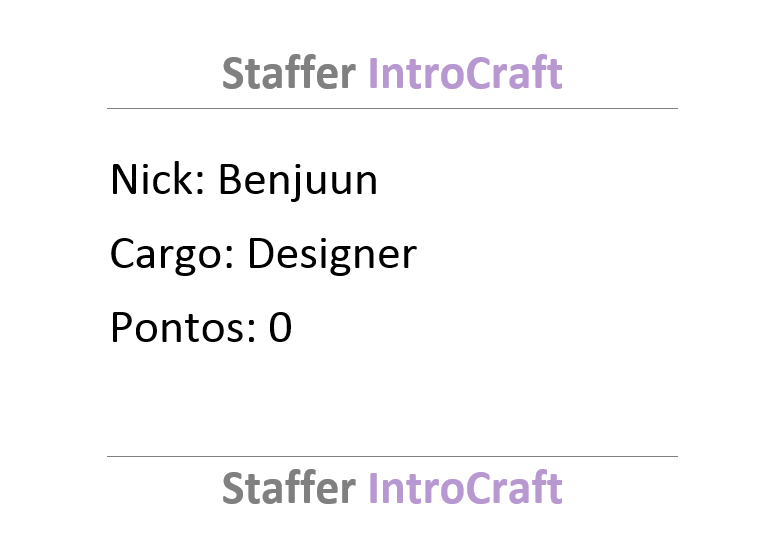
Task: Select the role value "Designer"
Action: tap(332, 255)
